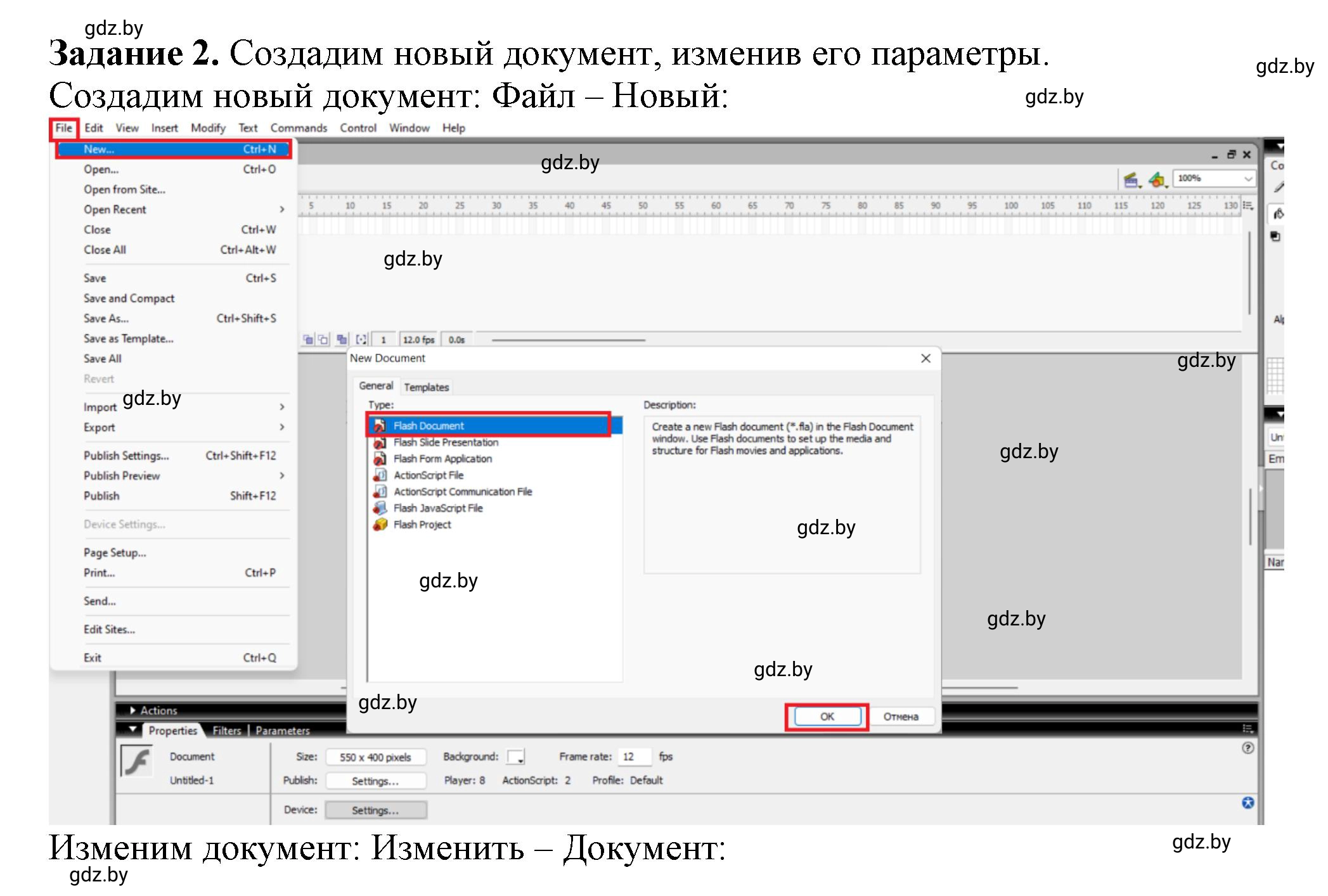Open the 100% zoom dropdown
The image size is (1328, 896).
(x=1247, y=179)
